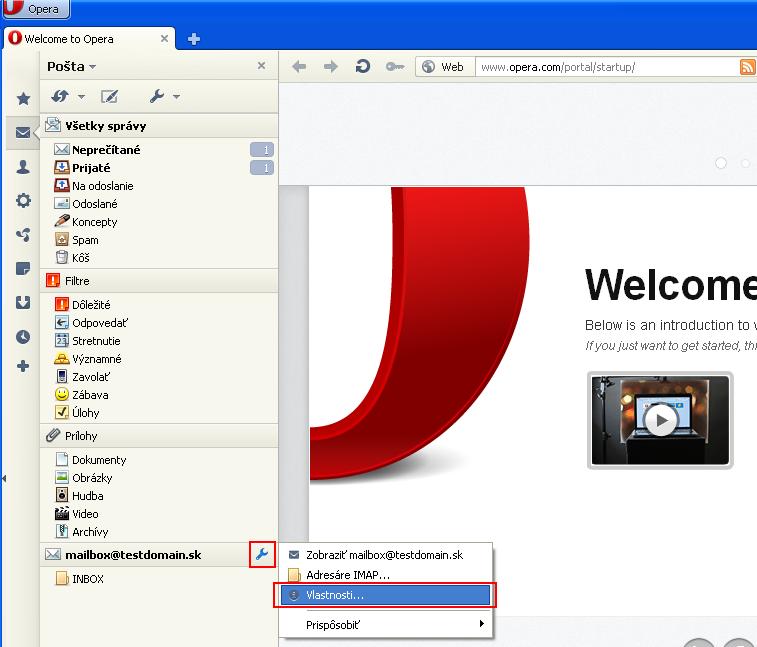Screen dimensions: 757x647
Task: Open the Pošta panel dropdown
Action: point(71,67)
